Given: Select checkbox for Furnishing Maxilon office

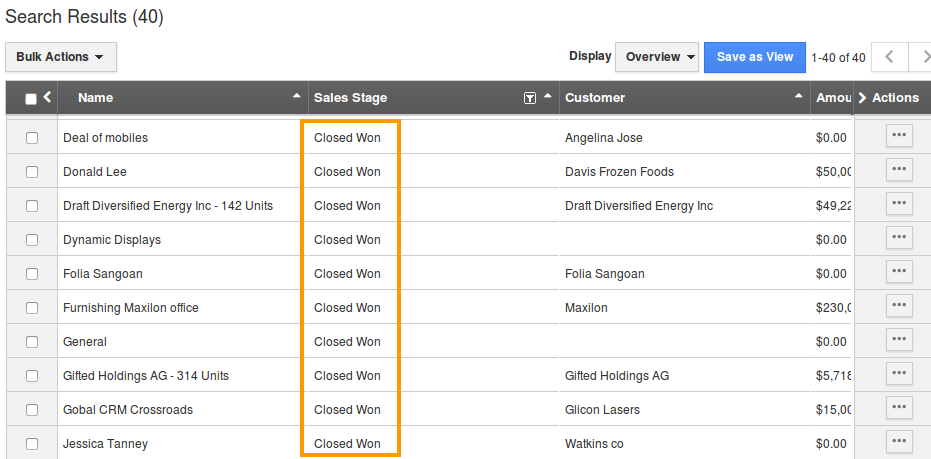Looking at the screenshot, I should click(x=32, y=308).
